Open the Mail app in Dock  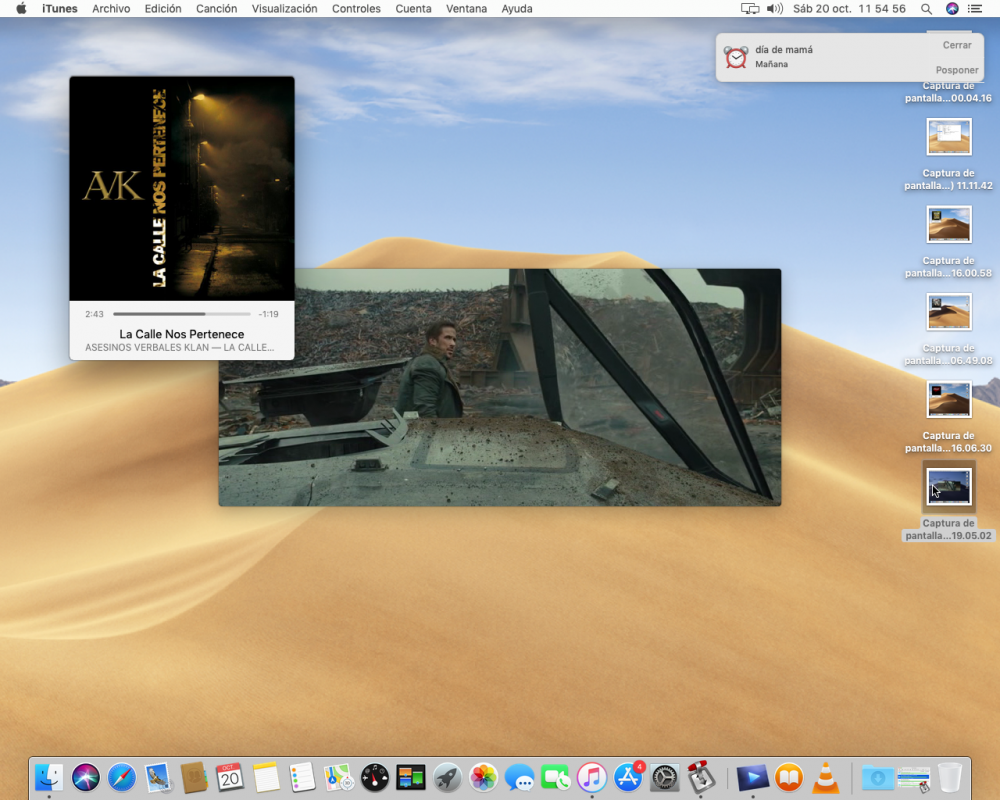point(158,778)
